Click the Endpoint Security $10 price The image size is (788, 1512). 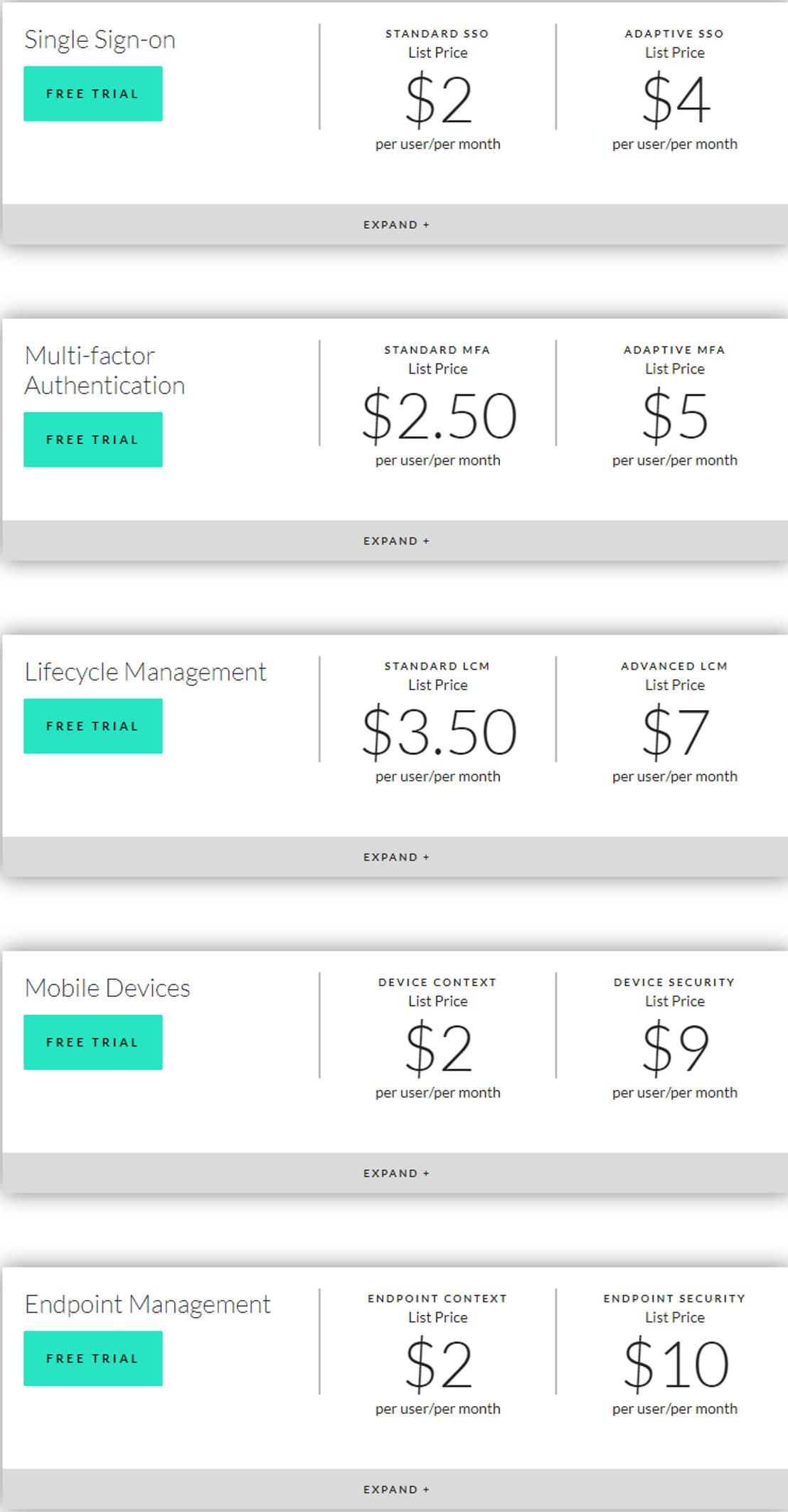point(673,1366)
